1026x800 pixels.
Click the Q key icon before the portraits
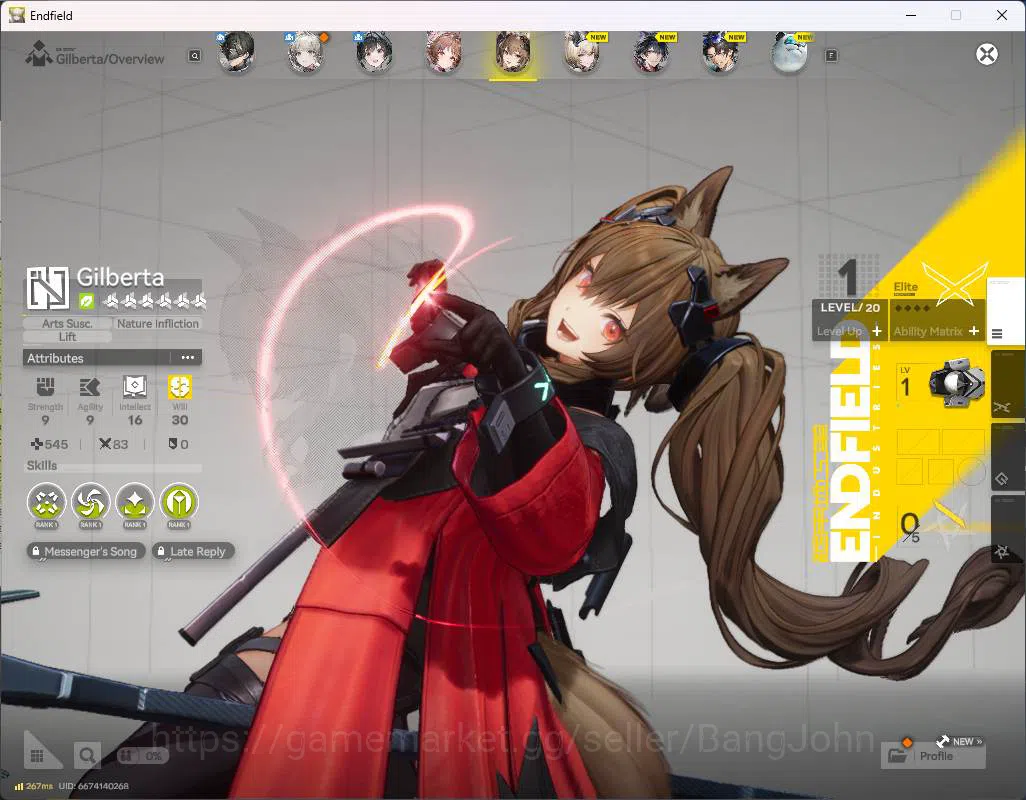click(x=195, y=56)
